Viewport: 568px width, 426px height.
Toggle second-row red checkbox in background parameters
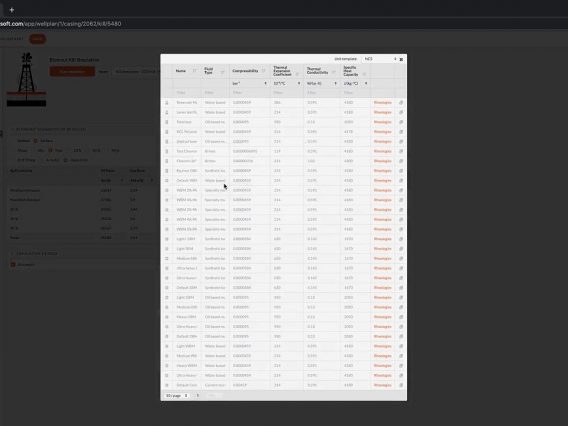click(50, 150)
